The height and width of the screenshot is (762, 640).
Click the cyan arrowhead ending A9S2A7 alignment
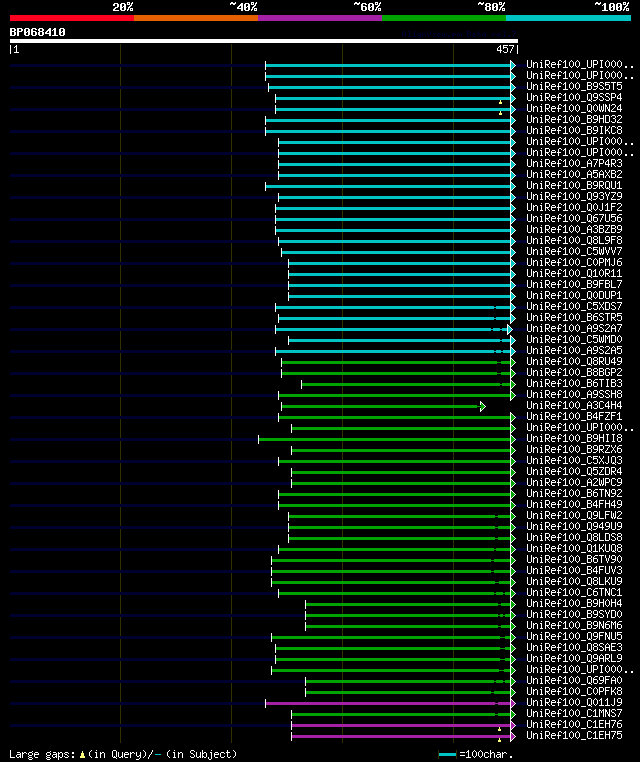(509, 329)
